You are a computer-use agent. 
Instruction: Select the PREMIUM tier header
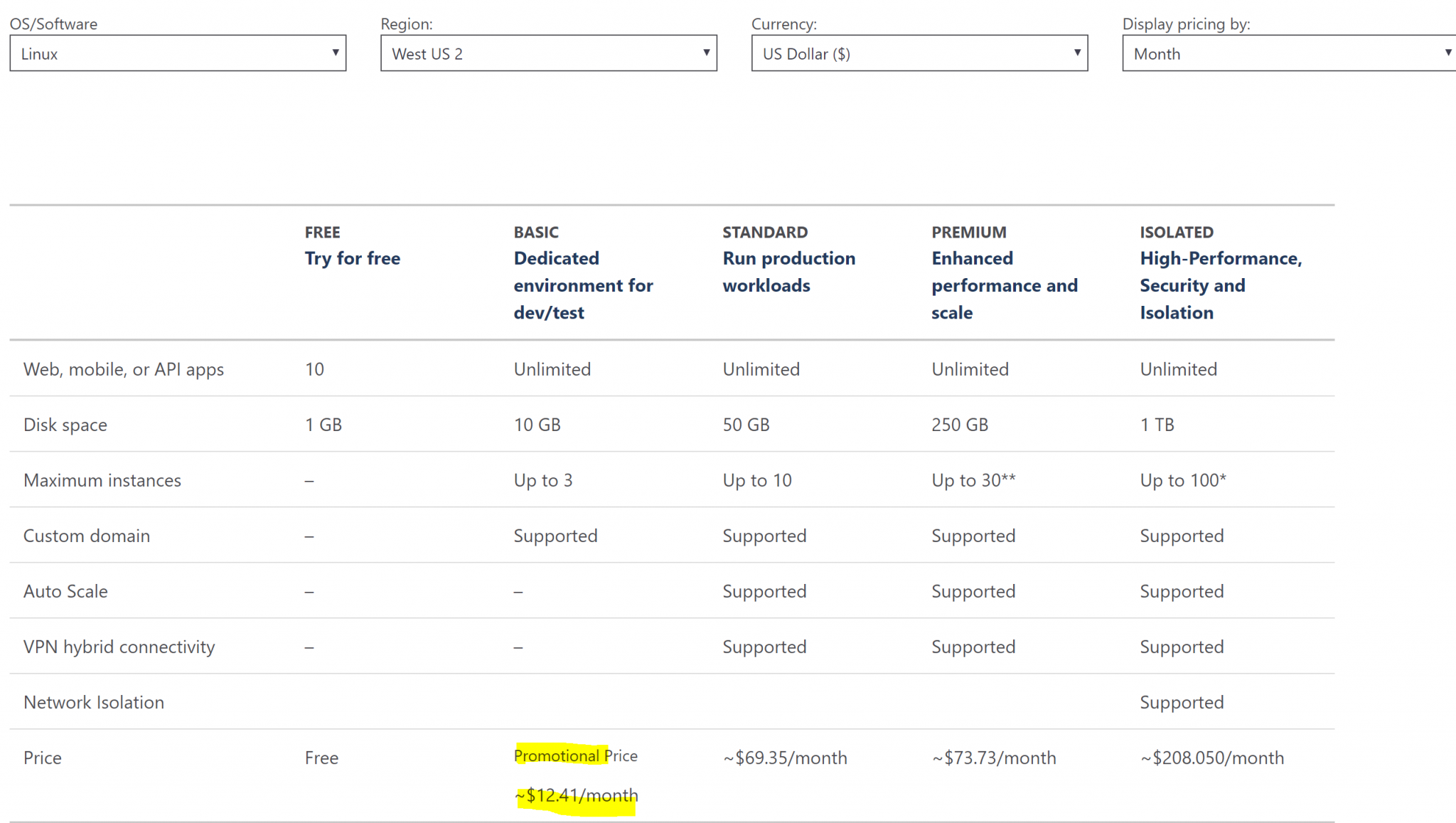tap(1005, 272)
